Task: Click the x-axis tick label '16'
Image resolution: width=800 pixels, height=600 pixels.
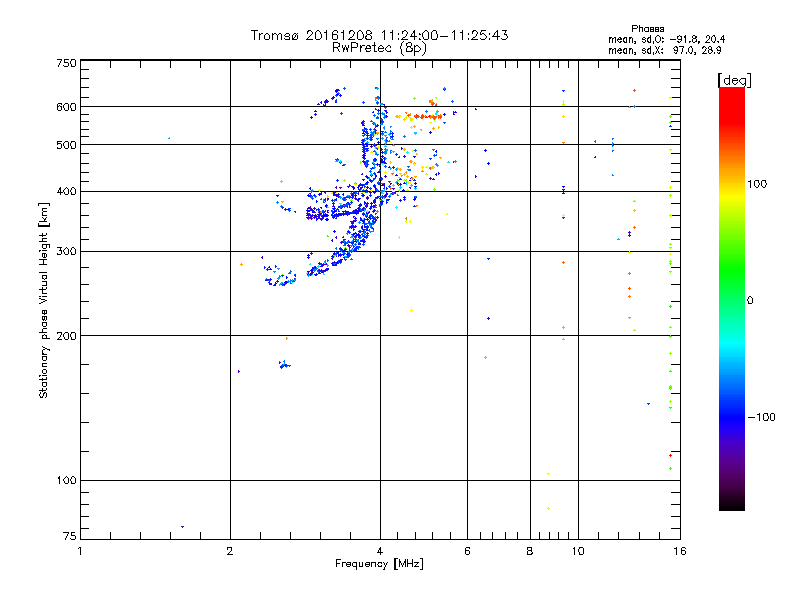Action: pos(680,552)
